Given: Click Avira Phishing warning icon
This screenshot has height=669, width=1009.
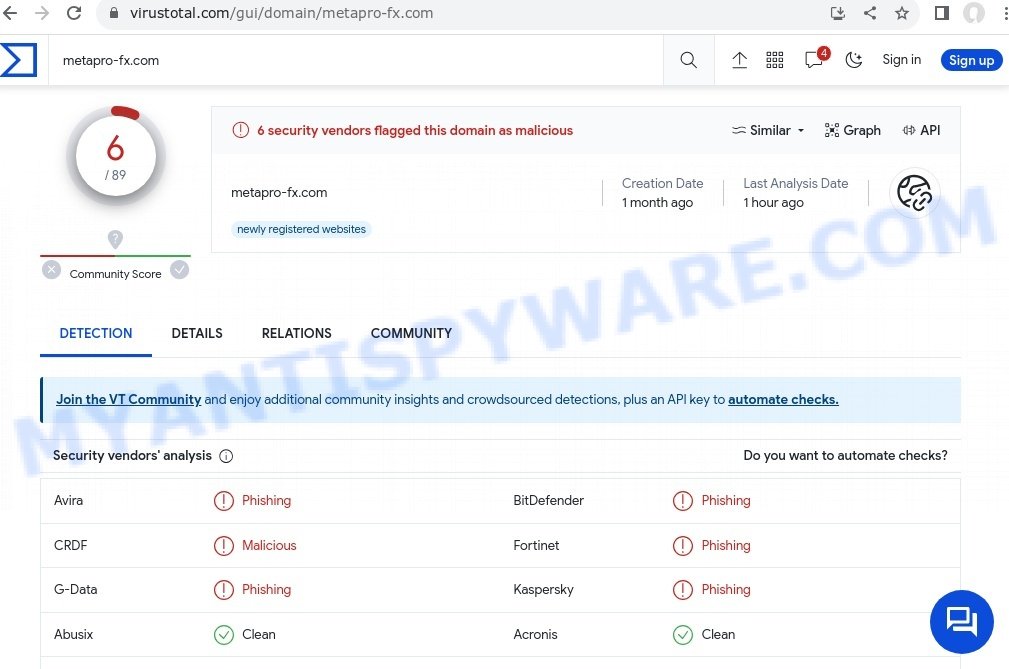Looking at the screenshot, I should click(x=223, y=500).
